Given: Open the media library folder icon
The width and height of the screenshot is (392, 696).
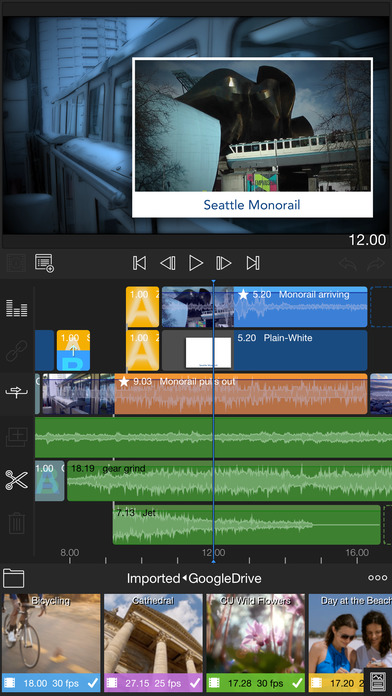Looking at the screenshot, I should [x=14, y=578].
